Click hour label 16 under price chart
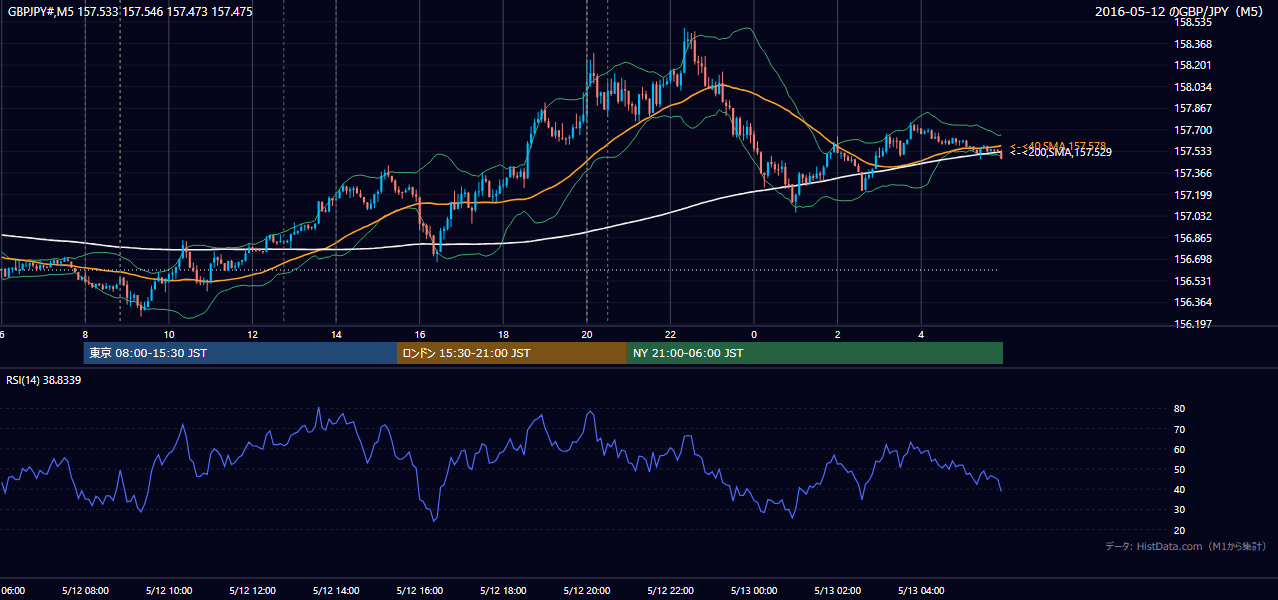This screenshot has width=1278, height=600. [x=420, y=335]
